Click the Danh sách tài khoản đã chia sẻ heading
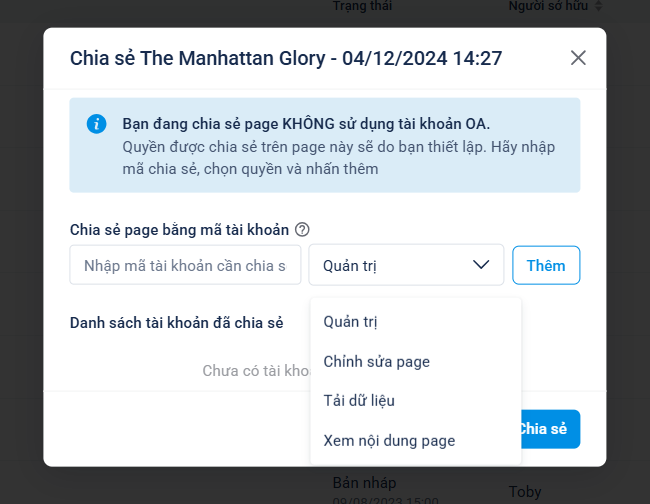Image resolution: width=650 pixels, height=504 pixels. 177,322
